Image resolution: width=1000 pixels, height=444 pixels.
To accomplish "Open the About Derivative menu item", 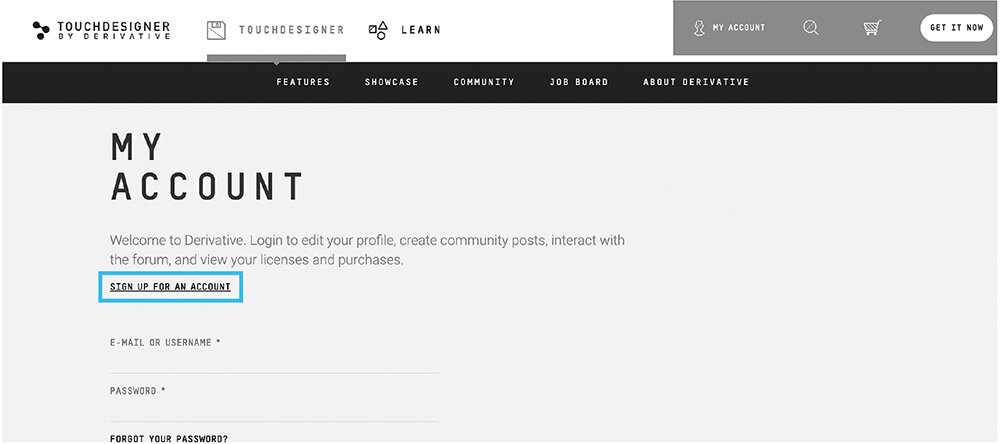I will tap(696, 82).
